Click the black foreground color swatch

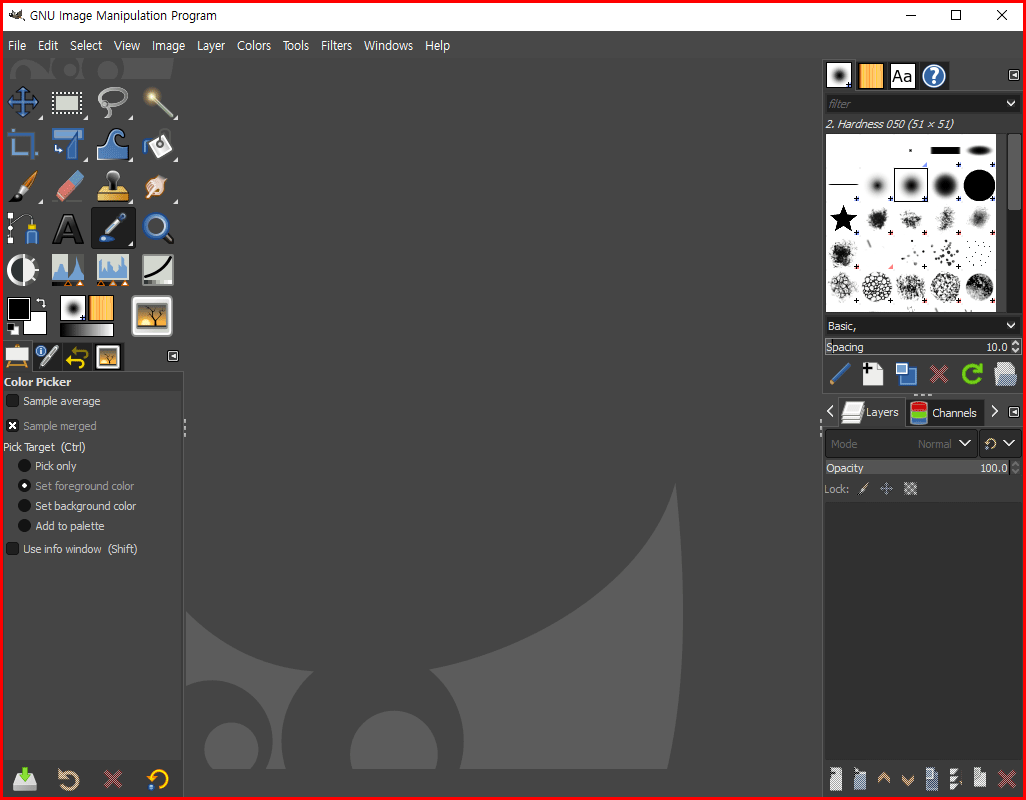(x=18, y=309)
